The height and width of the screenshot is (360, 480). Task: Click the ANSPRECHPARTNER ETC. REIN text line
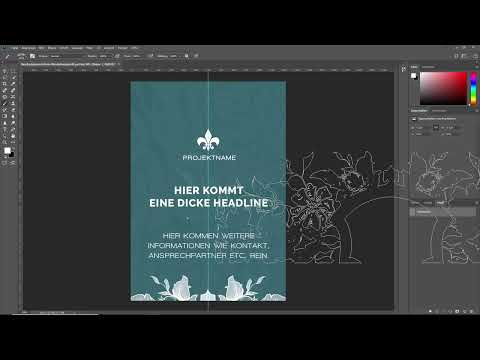(x=208, y=256)
